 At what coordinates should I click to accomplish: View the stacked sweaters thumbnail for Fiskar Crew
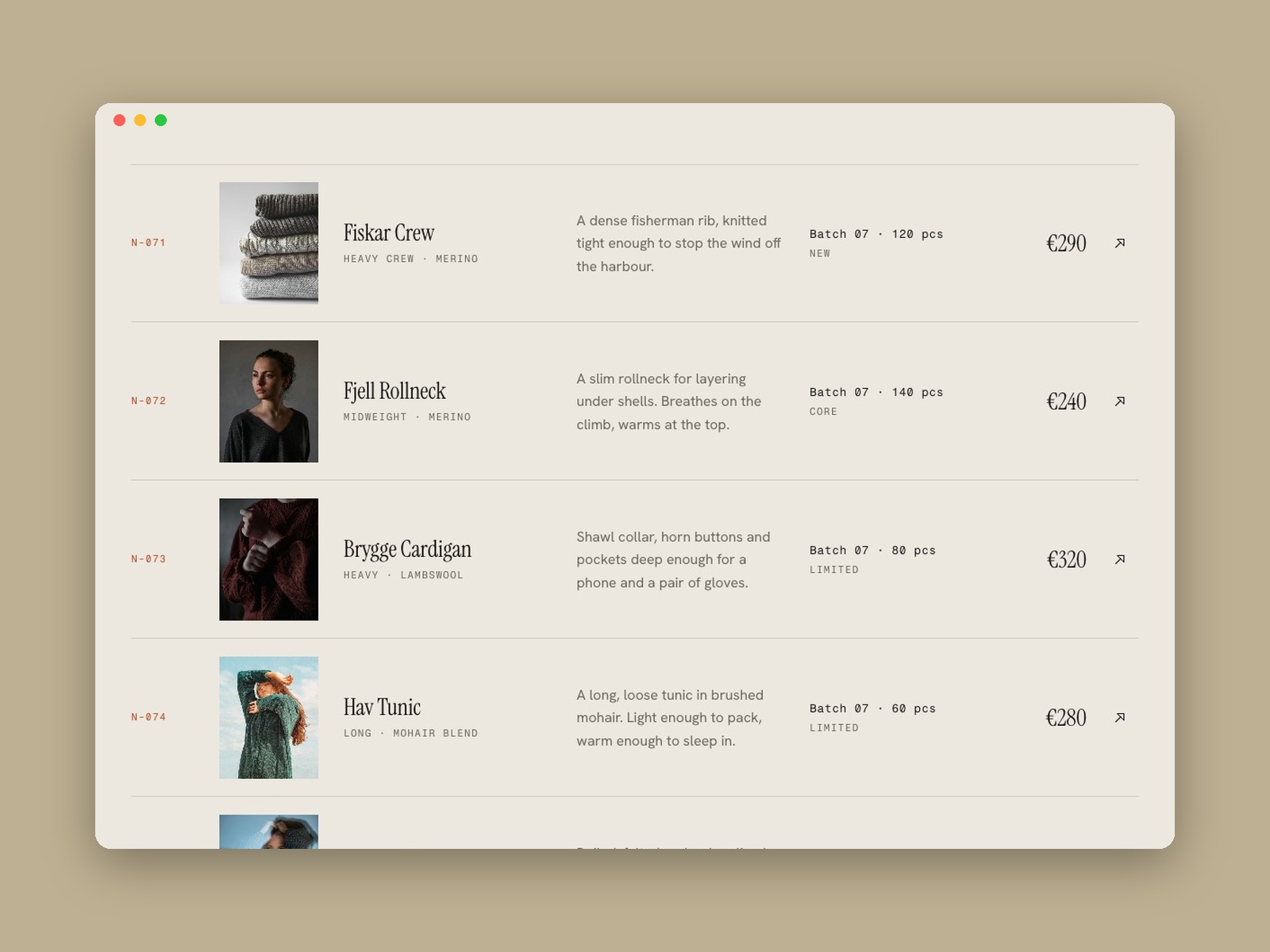tap(269, 243)
